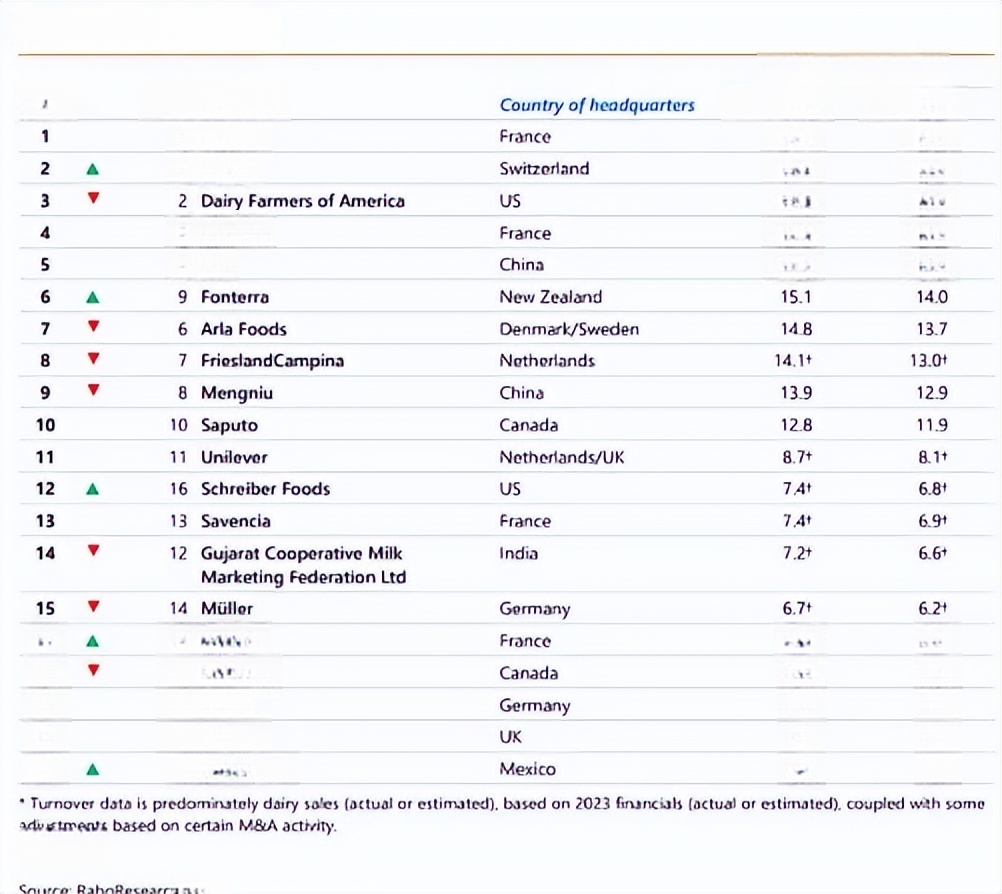Click previous rank "16" beside Schreiber Foods

pos(179,489)
